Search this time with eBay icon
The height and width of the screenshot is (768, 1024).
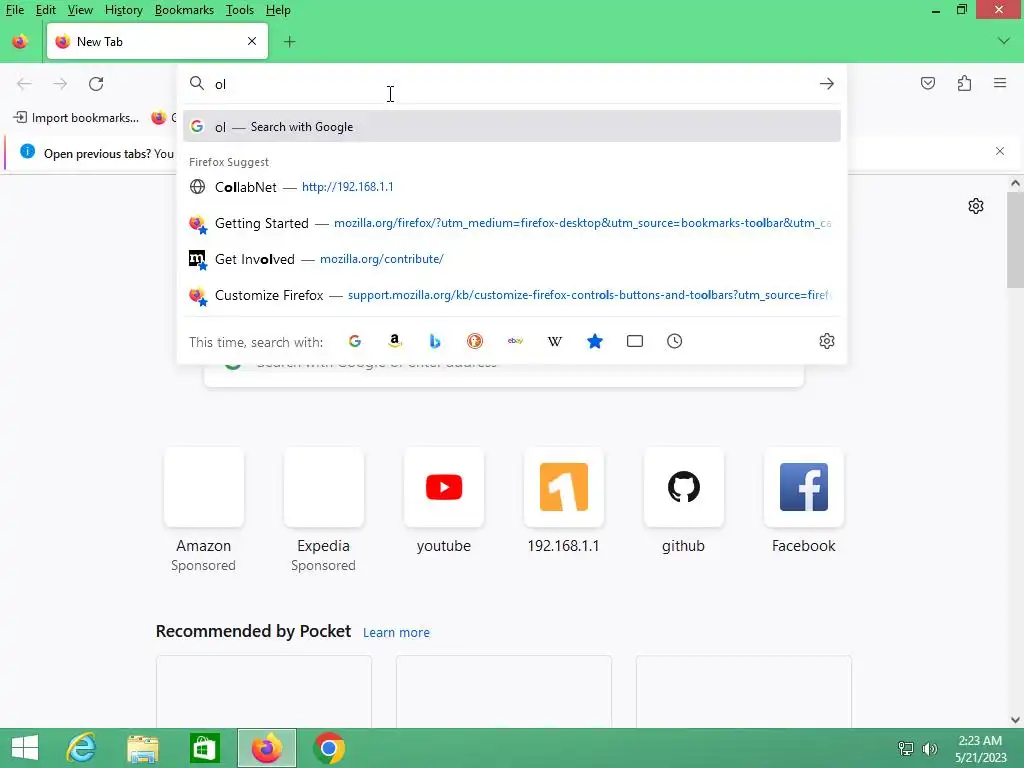tap(515, 341)
